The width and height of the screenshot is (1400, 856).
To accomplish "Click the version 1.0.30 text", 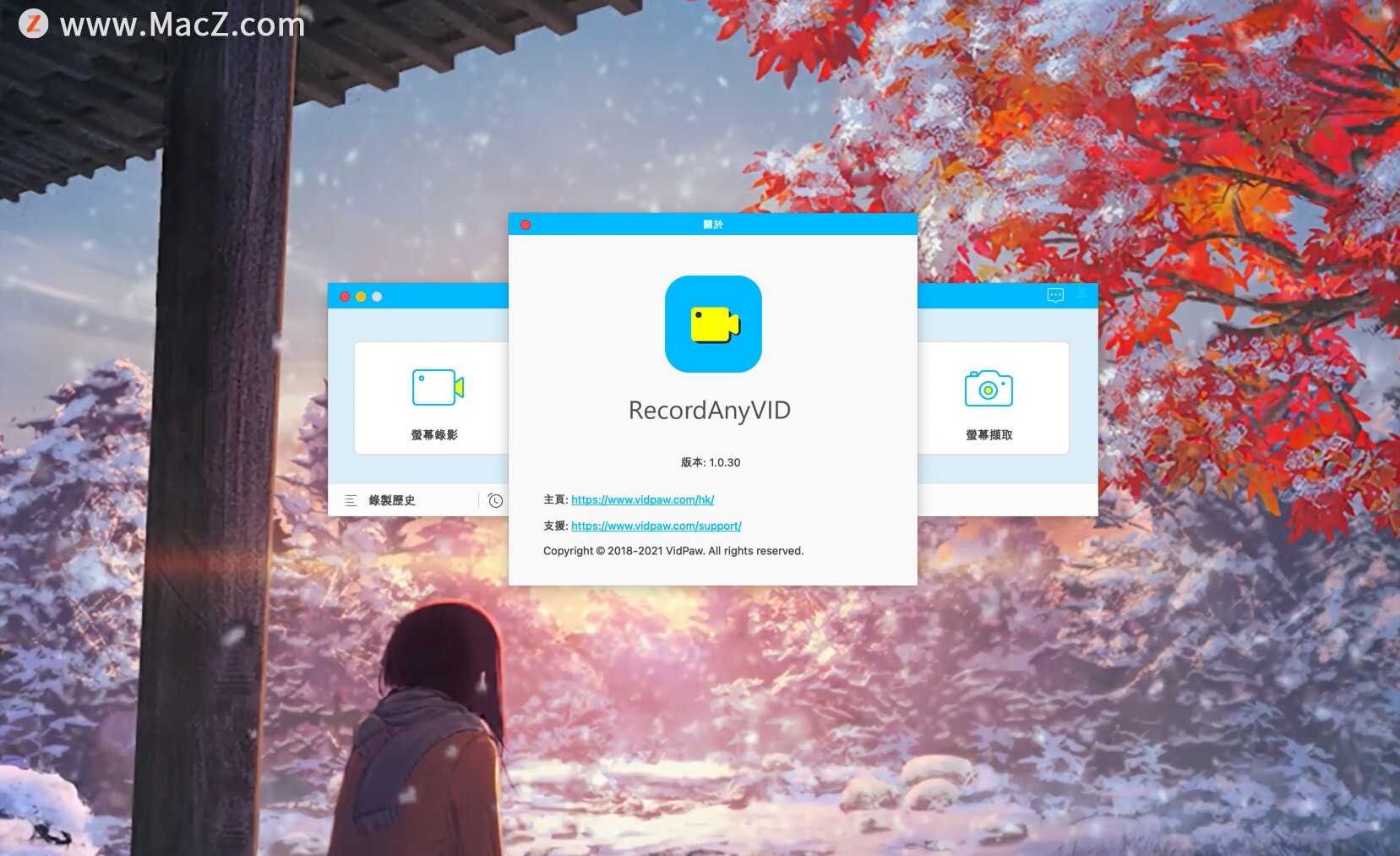I will point(711,462).
